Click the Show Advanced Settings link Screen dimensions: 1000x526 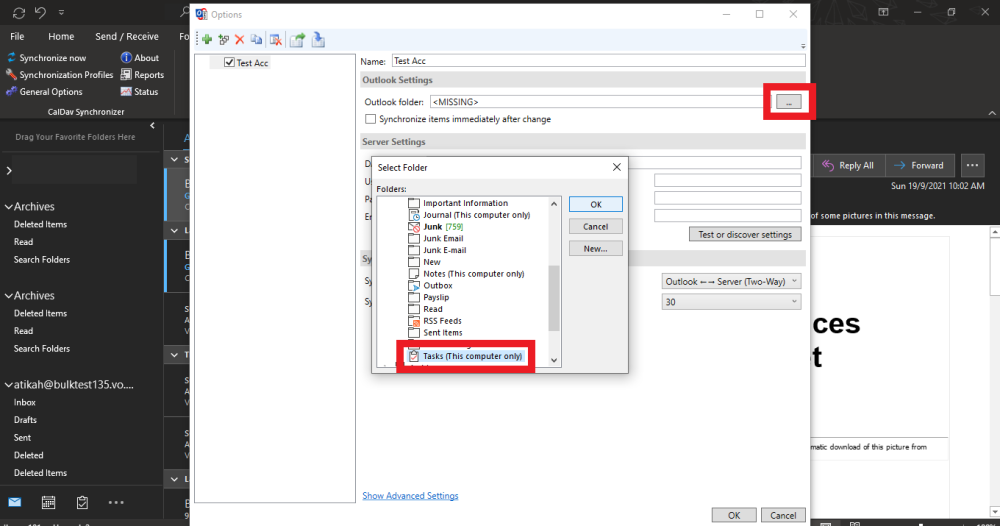coord(410,496)
